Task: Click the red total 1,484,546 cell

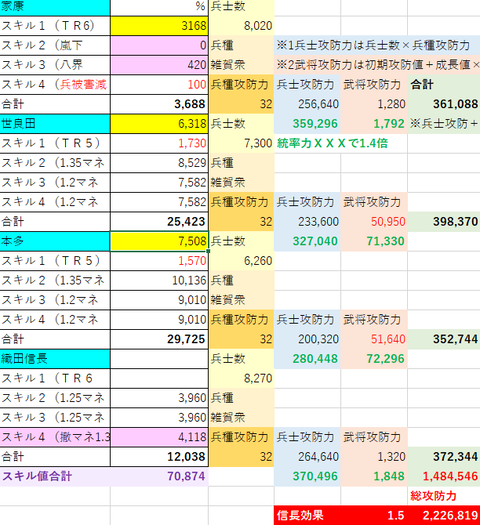Action: (x=444, y=476)
